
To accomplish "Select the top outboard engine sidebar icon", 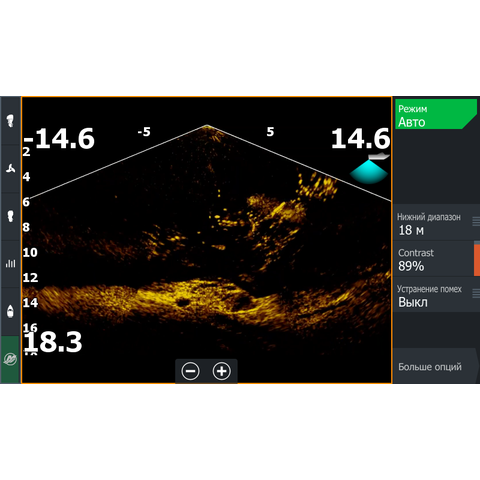I will point(11,121).
